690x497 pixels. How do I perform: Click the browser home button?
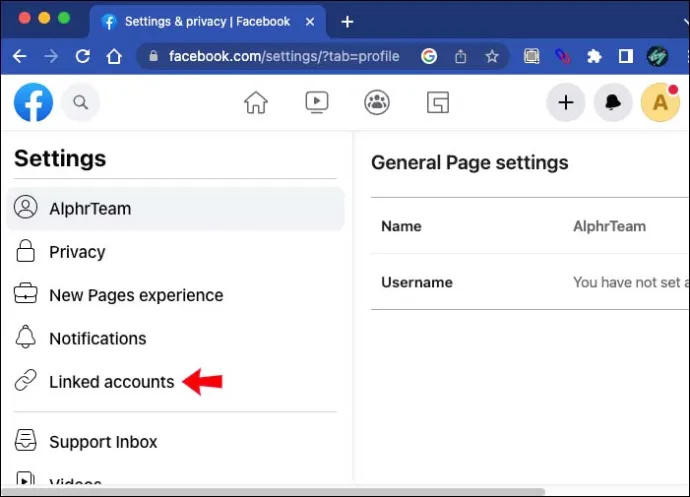coord(114,56)
